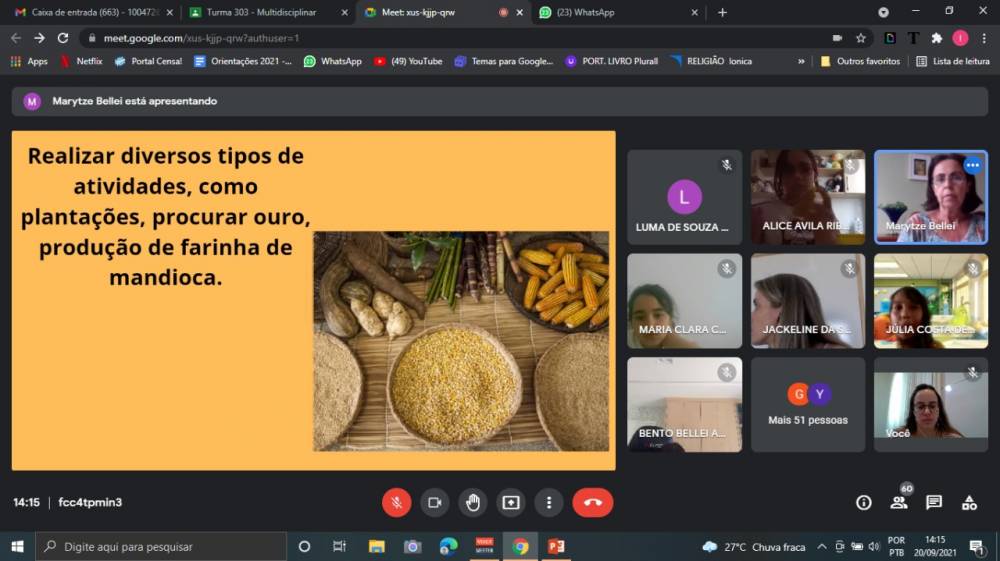Expand the hidden bookmarks overflow chevron
Image resolution: width=1000 pixels, height=561 pixels.
801,61
